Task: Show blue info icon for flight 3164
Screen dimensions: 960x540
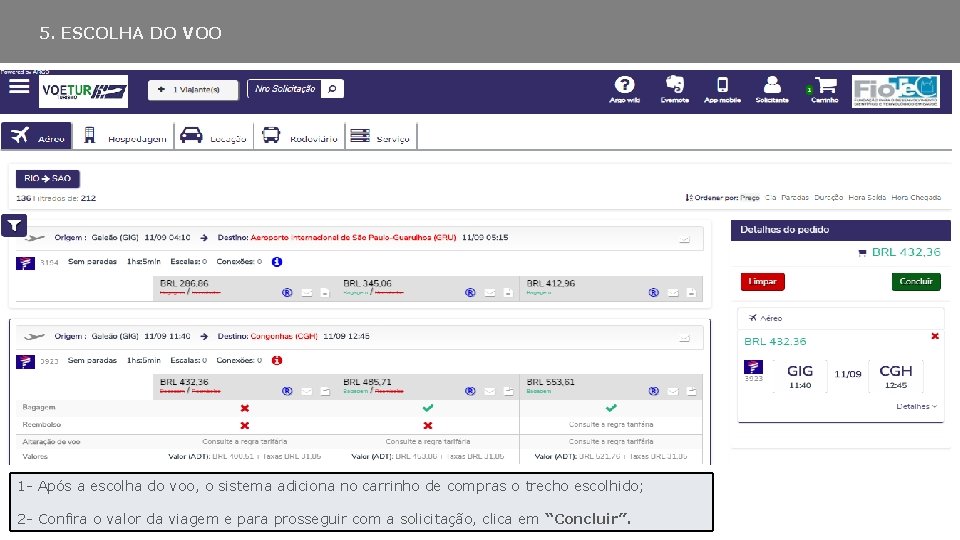Action: [277, 261]
